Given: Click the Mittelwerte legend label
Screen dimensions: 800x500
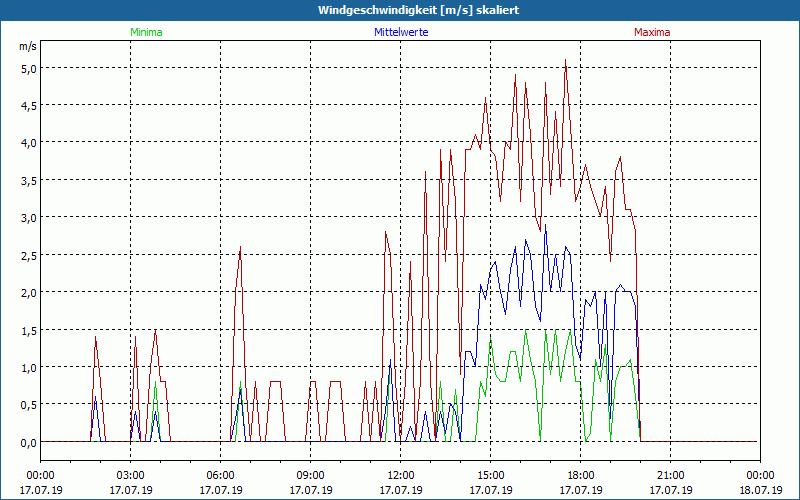Looking at the screenshot, I should click(401, 32).
